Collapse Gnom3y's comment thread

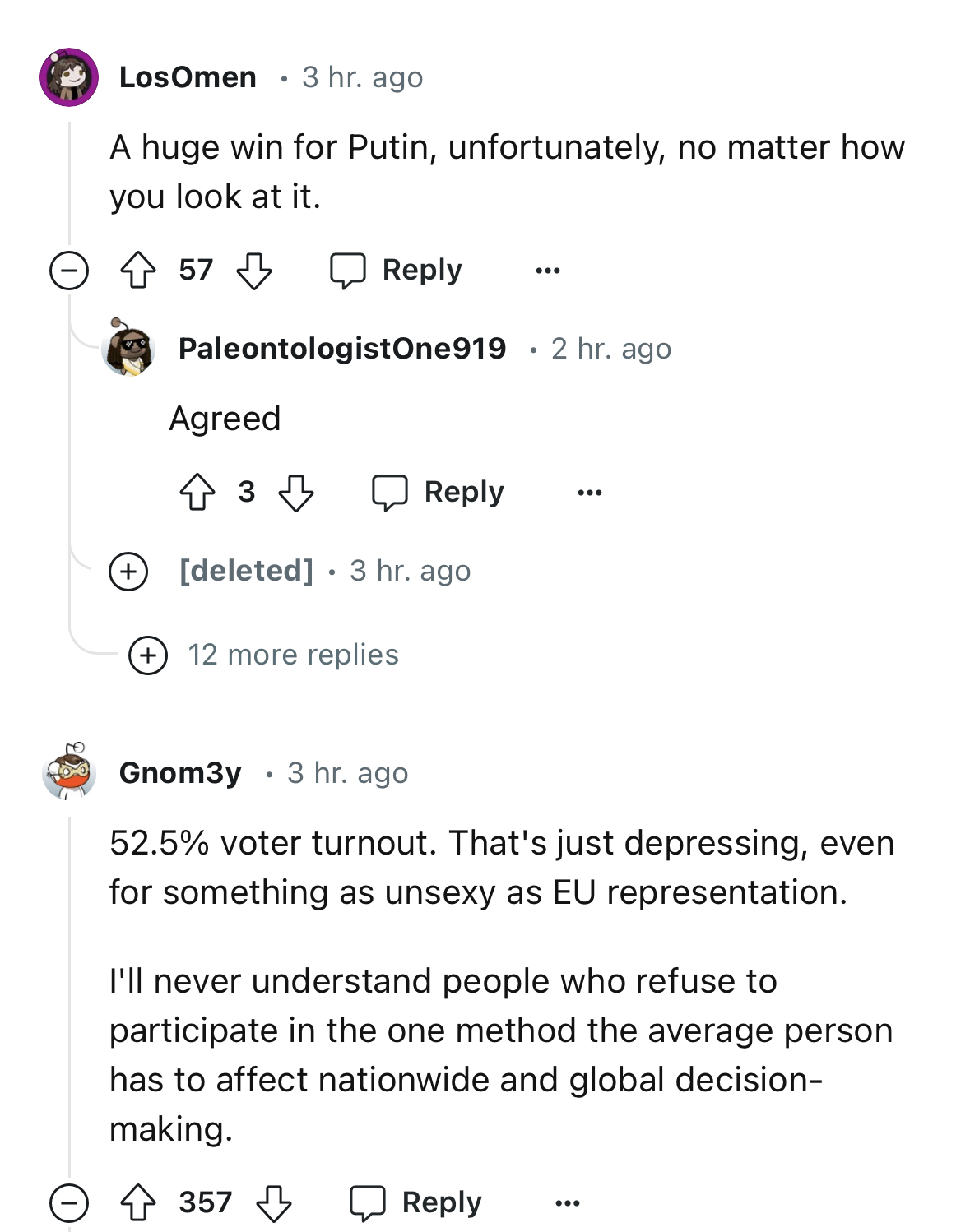(69, 1203)
